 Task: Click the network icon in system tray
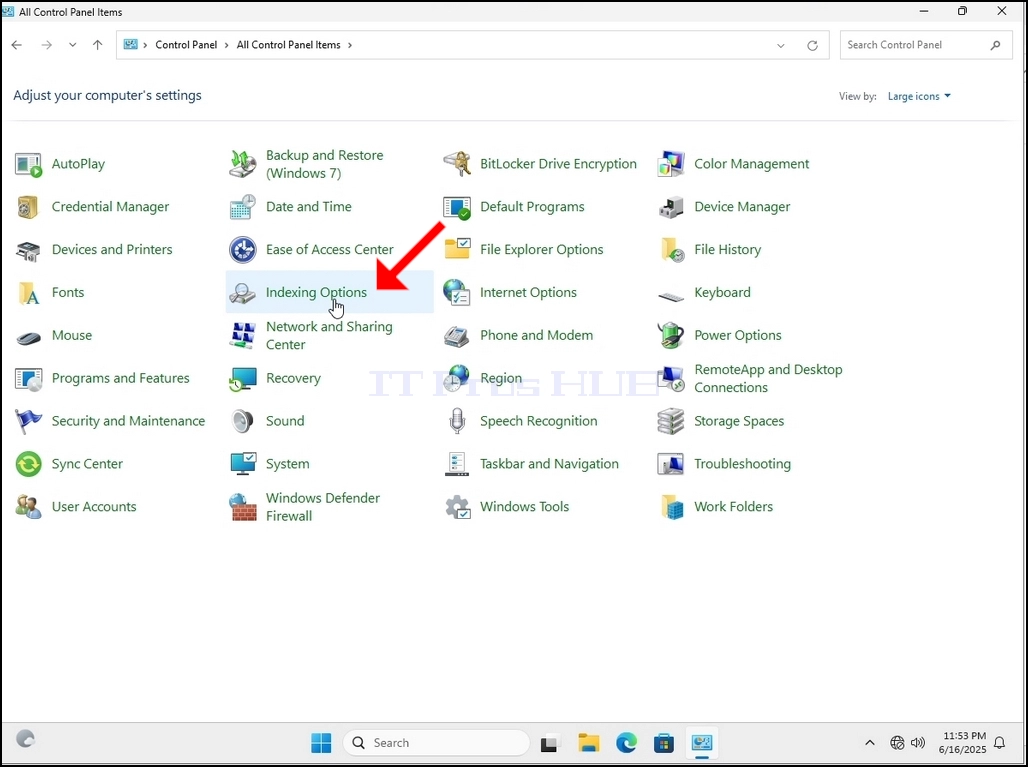point(897,743)
